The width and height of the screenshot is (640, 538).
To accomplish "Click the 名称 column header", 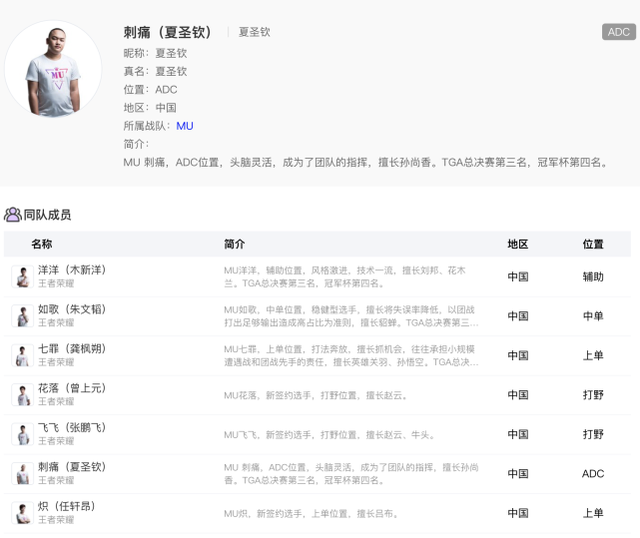I will click(41, 244).
